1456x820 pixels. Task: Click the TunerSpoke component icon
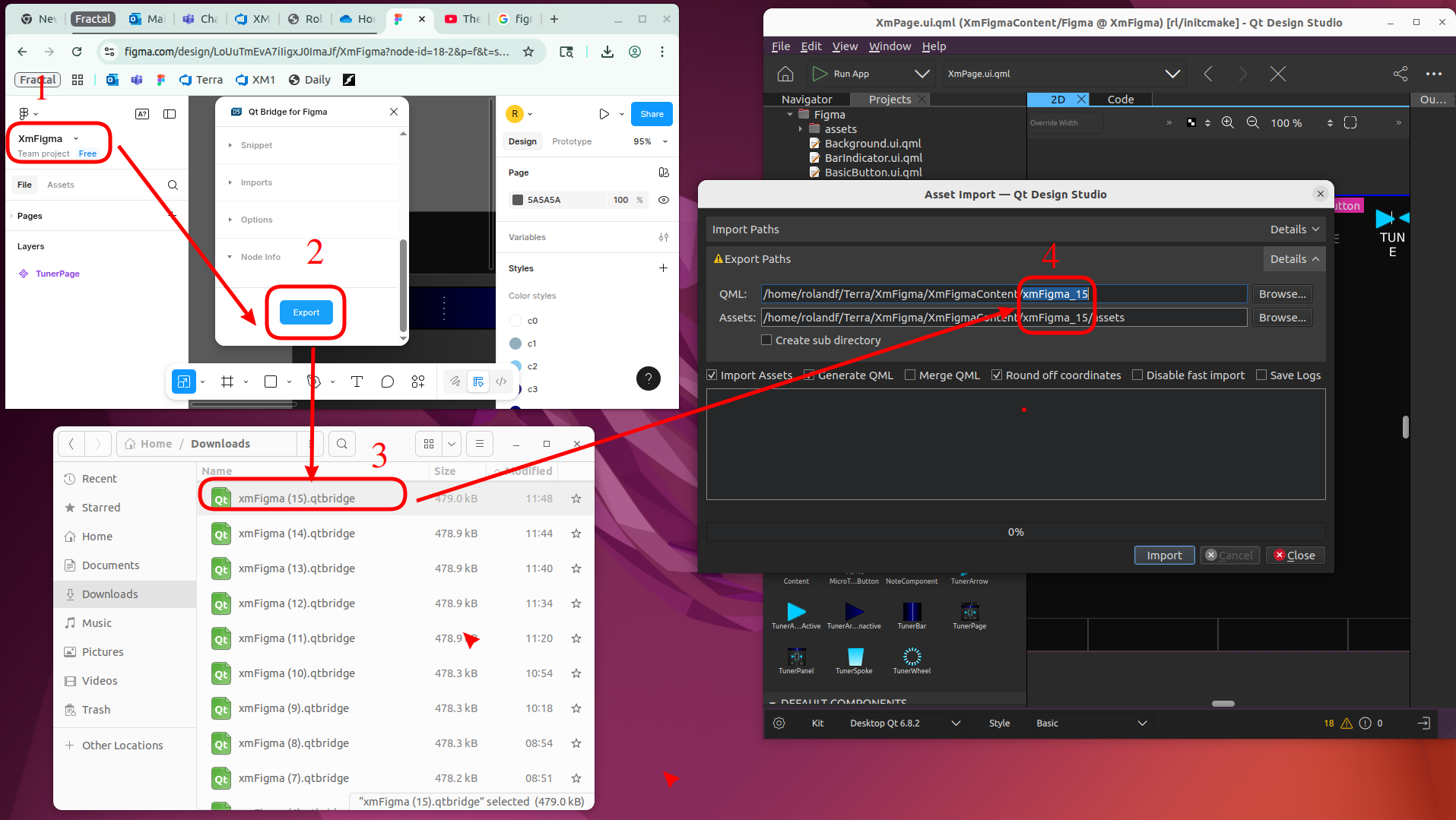(x=855, y=657)
